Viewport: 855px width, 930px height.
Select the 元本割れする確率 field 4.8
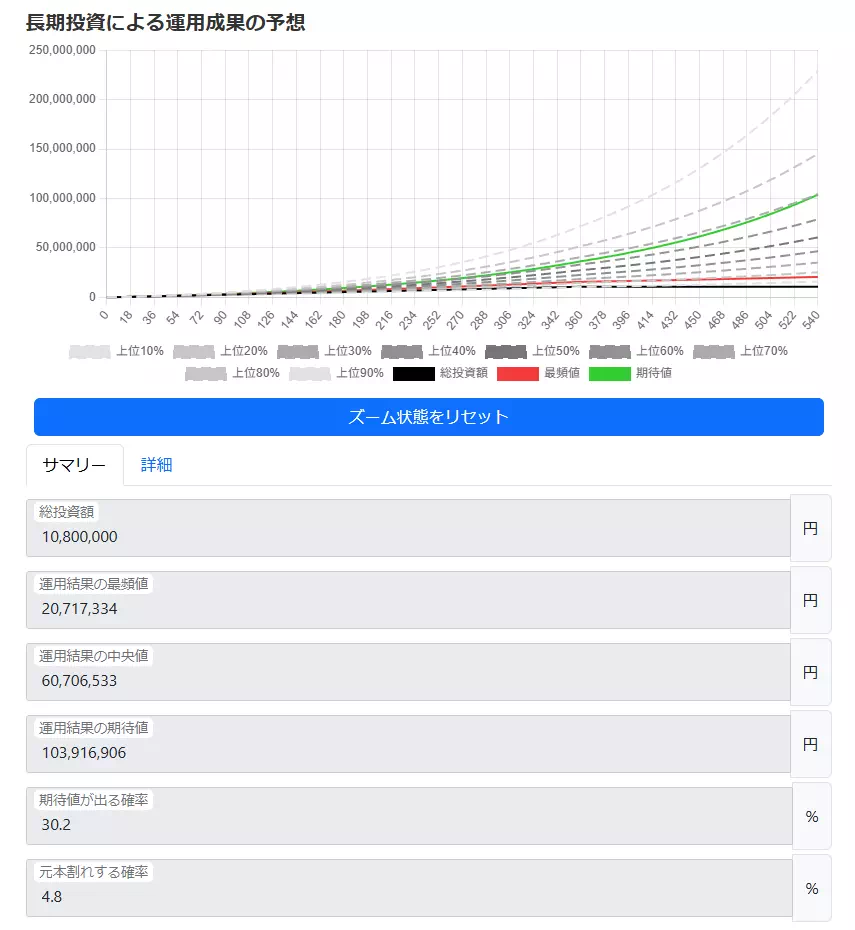click(409, 888)
